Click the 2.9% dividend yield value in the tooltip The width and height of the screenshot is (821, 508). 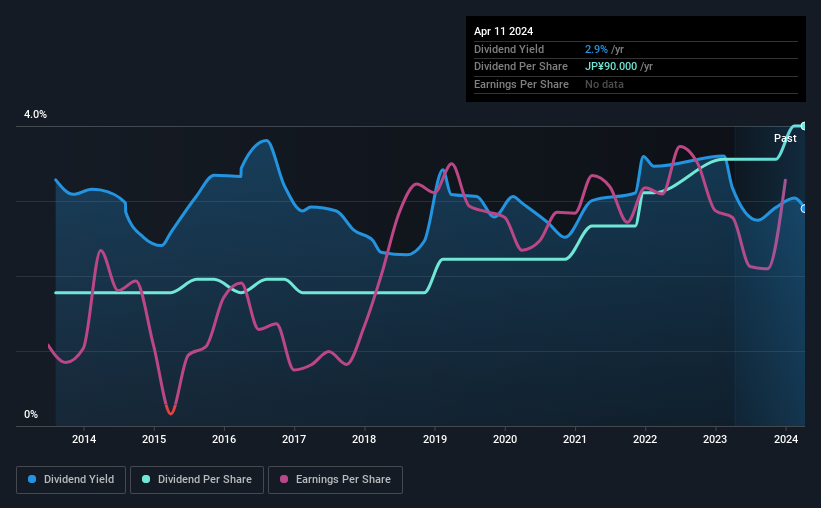pos(596,49)
